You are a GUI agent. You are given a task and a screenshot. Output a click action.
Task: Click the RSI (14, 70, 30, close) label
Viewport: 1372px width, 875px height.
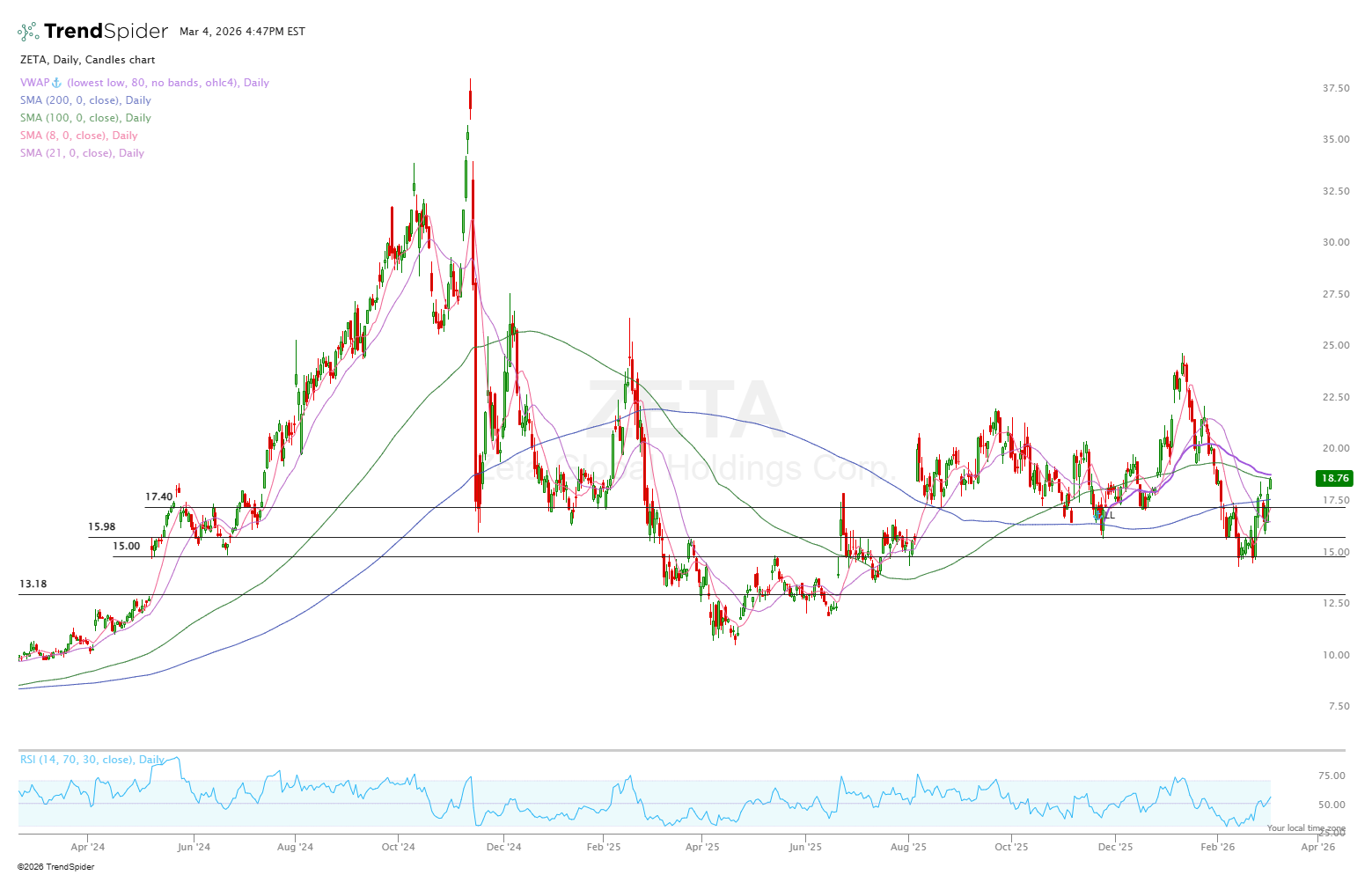click(92, 760)
